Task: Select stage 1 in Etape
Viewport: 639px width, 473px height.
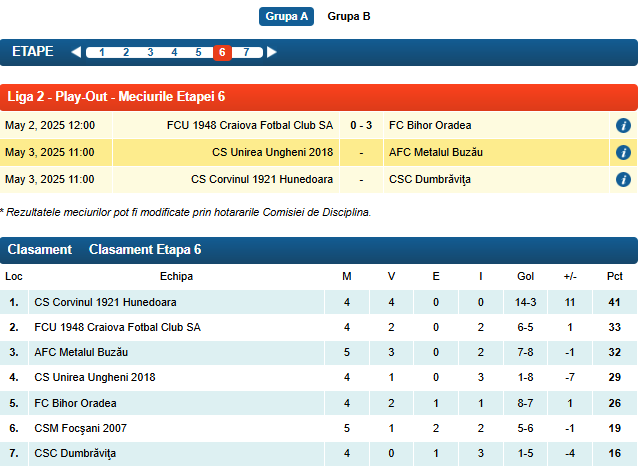Action: (x=102, y=53)
